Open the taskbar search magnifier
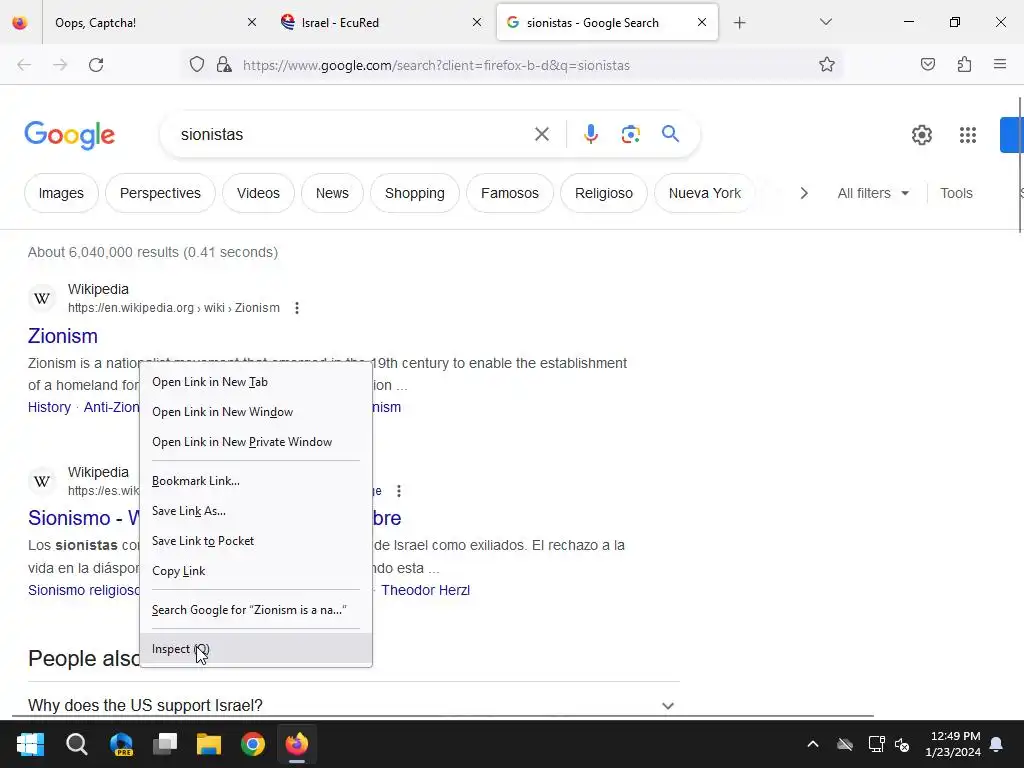This screenshot has height=768, width=1024. click(76, 744)
